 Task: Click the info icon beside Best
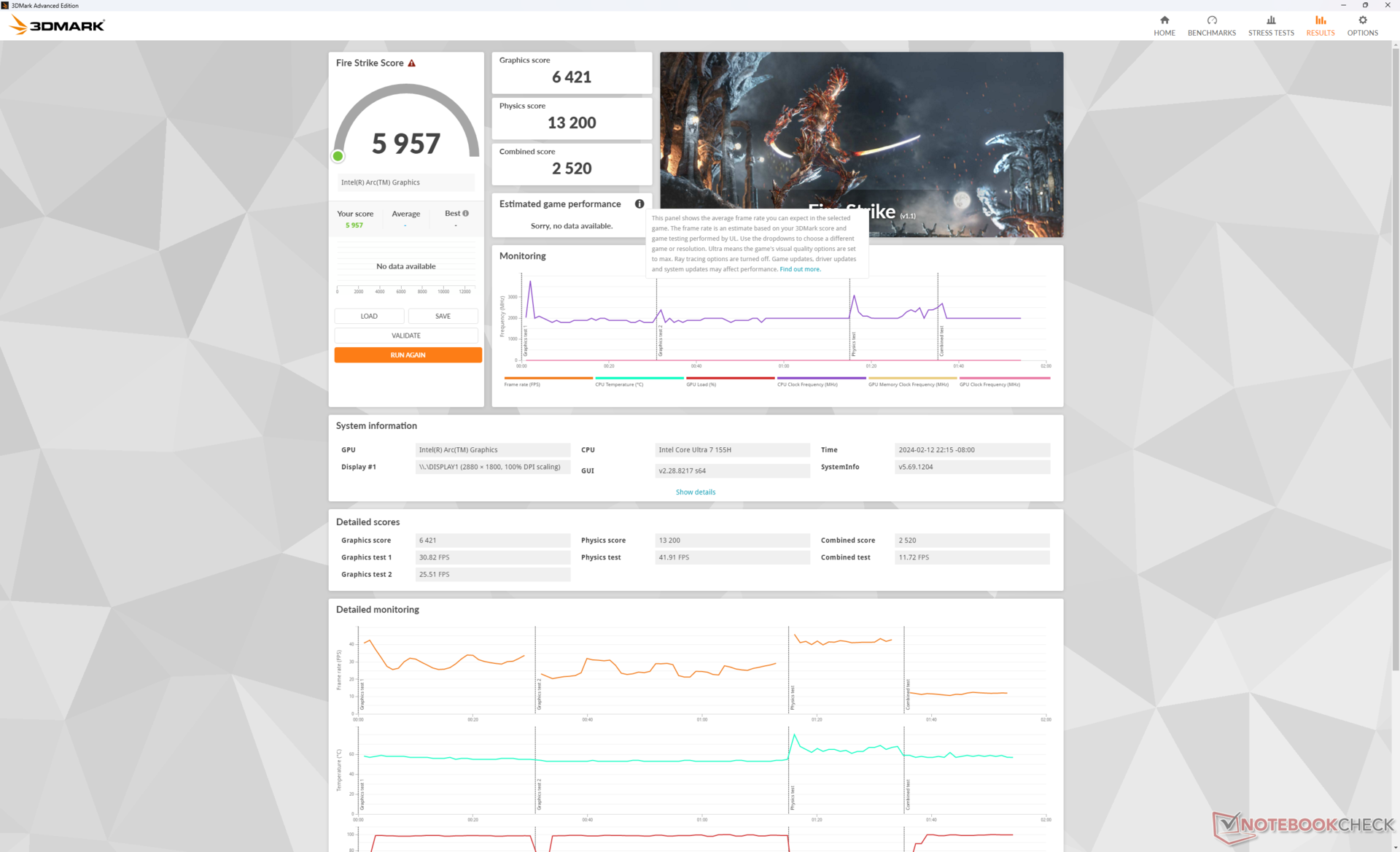[466, 213]
